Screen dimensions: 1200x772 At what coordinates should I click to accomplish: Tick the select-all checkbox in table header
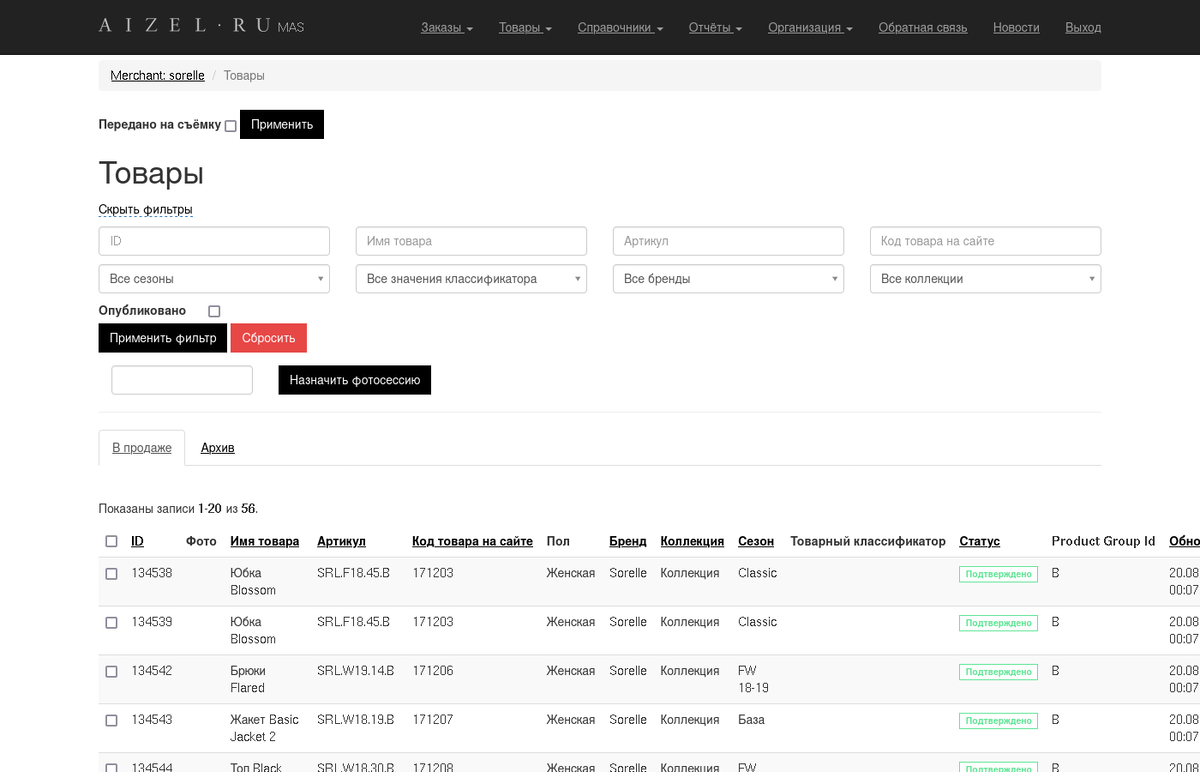pos(111,541)
